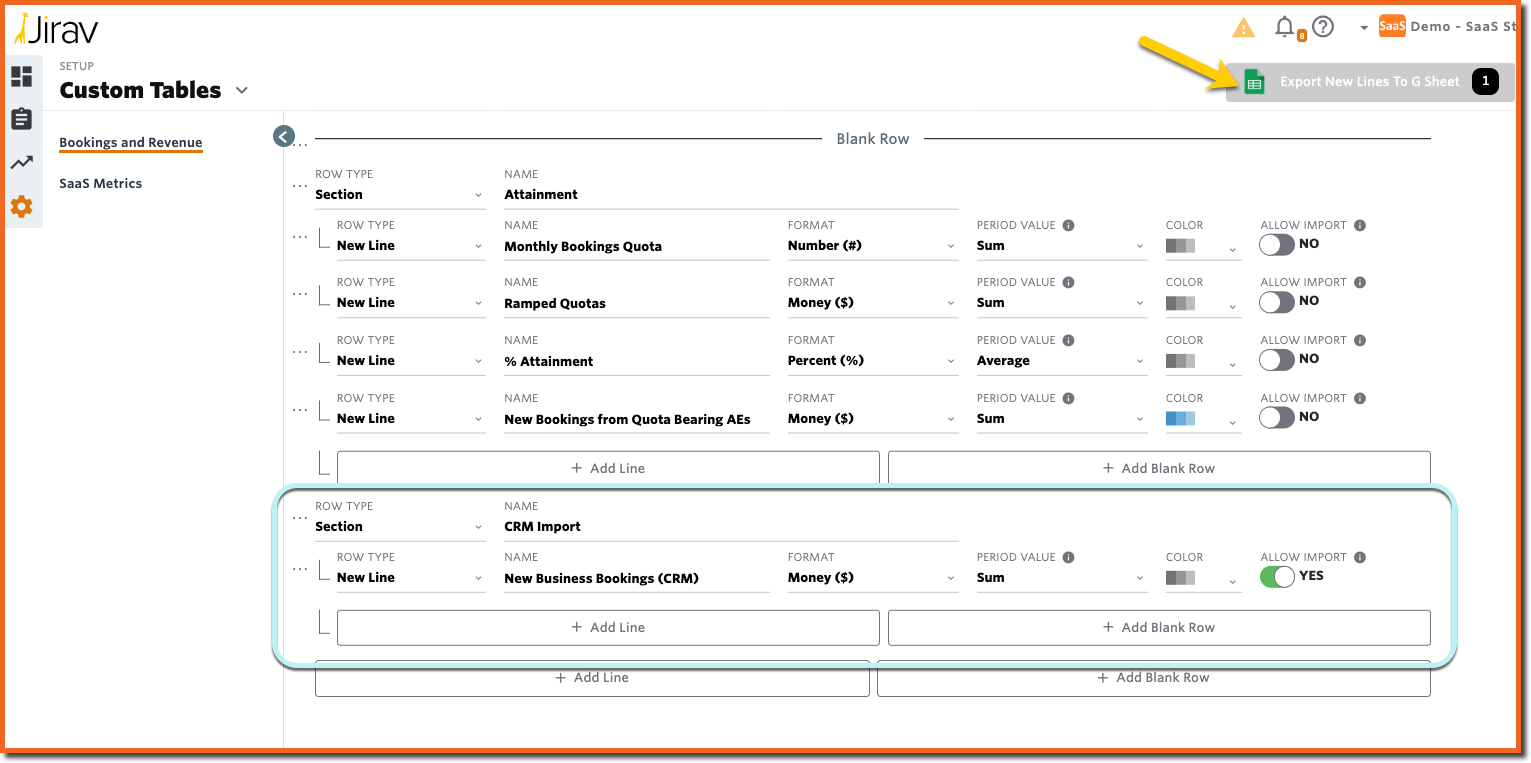Click Add Line under CRM Import section

click(608, 627)
